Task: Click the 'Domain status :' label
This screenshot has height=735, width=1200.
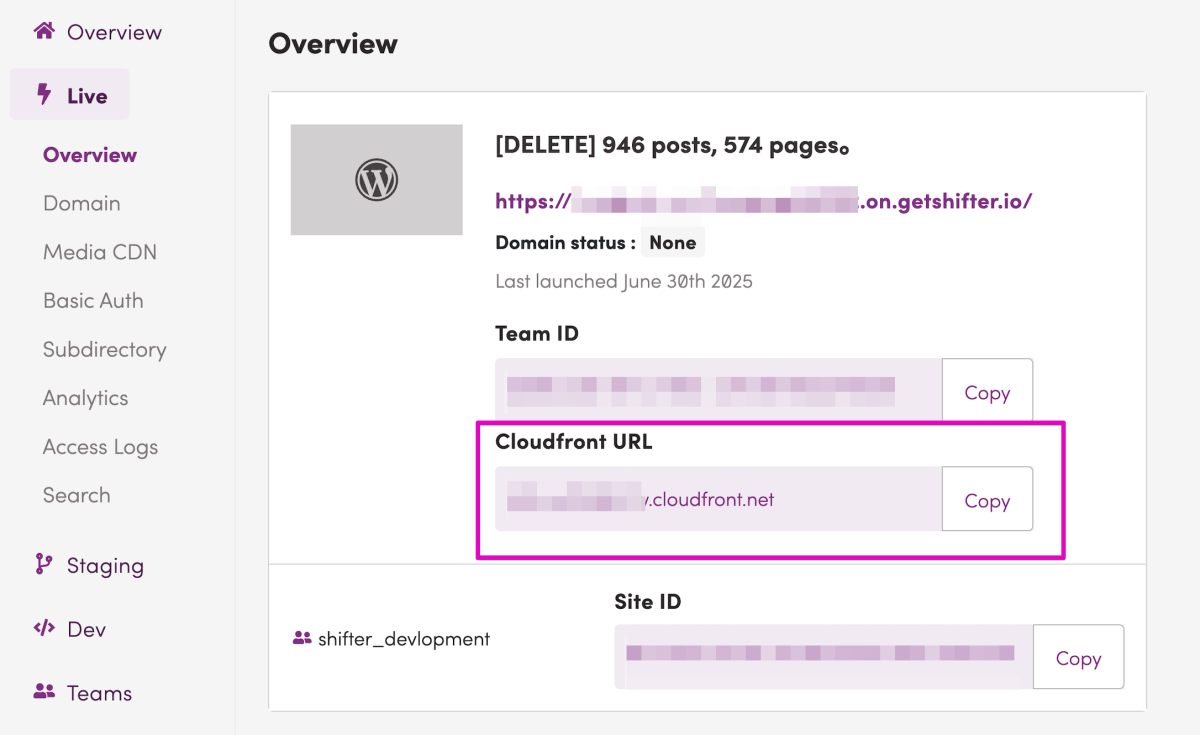Action: pyautogui.click(x=565, y=242)
